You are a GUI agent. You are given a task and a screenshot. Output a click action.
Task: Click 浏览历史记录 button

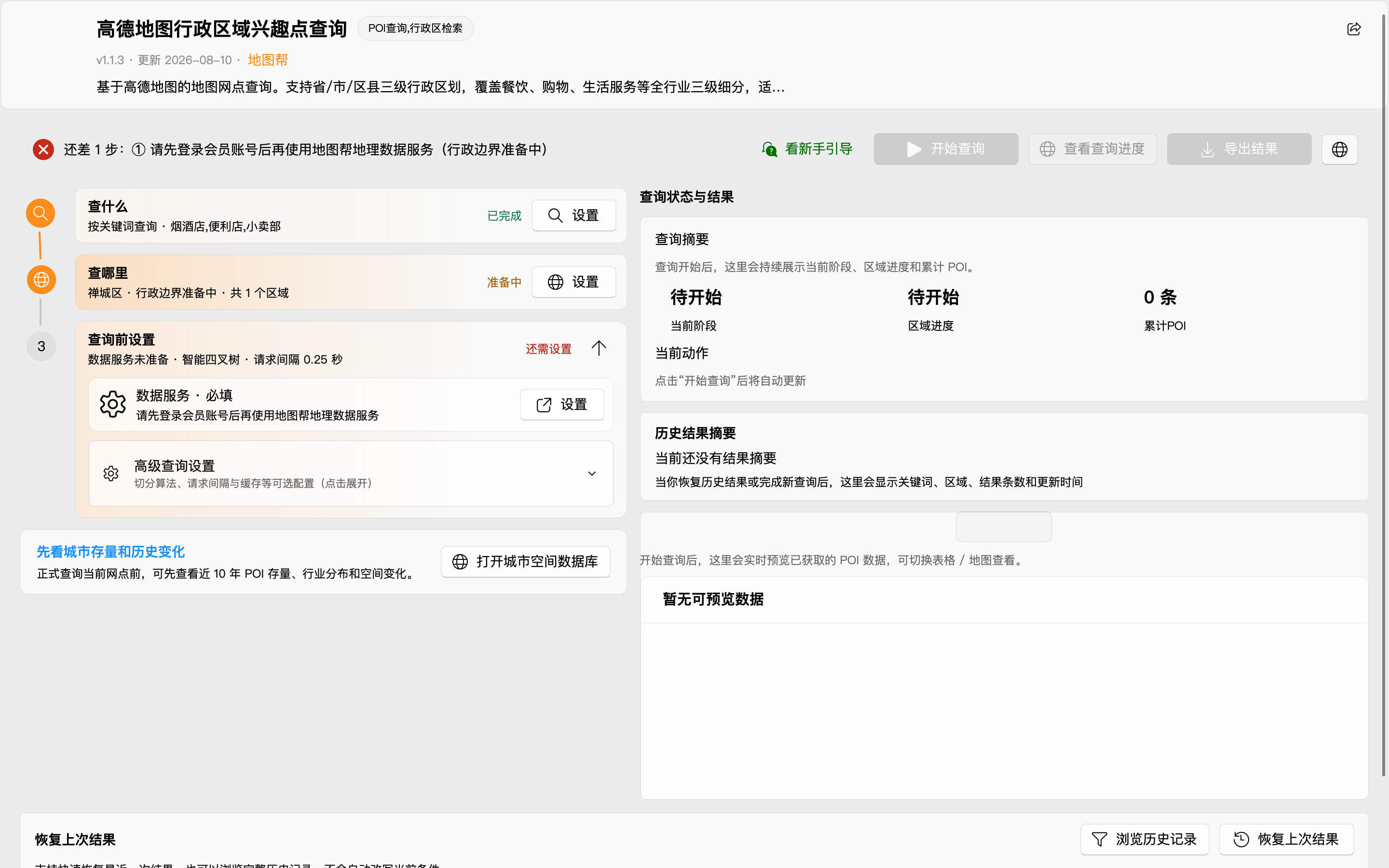pyautogui.click(x=1144, y=839)
